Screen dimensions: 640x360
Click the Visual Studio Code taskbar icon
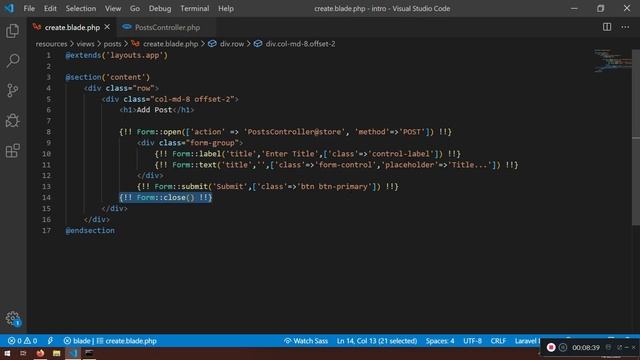(x=73, y=353)
